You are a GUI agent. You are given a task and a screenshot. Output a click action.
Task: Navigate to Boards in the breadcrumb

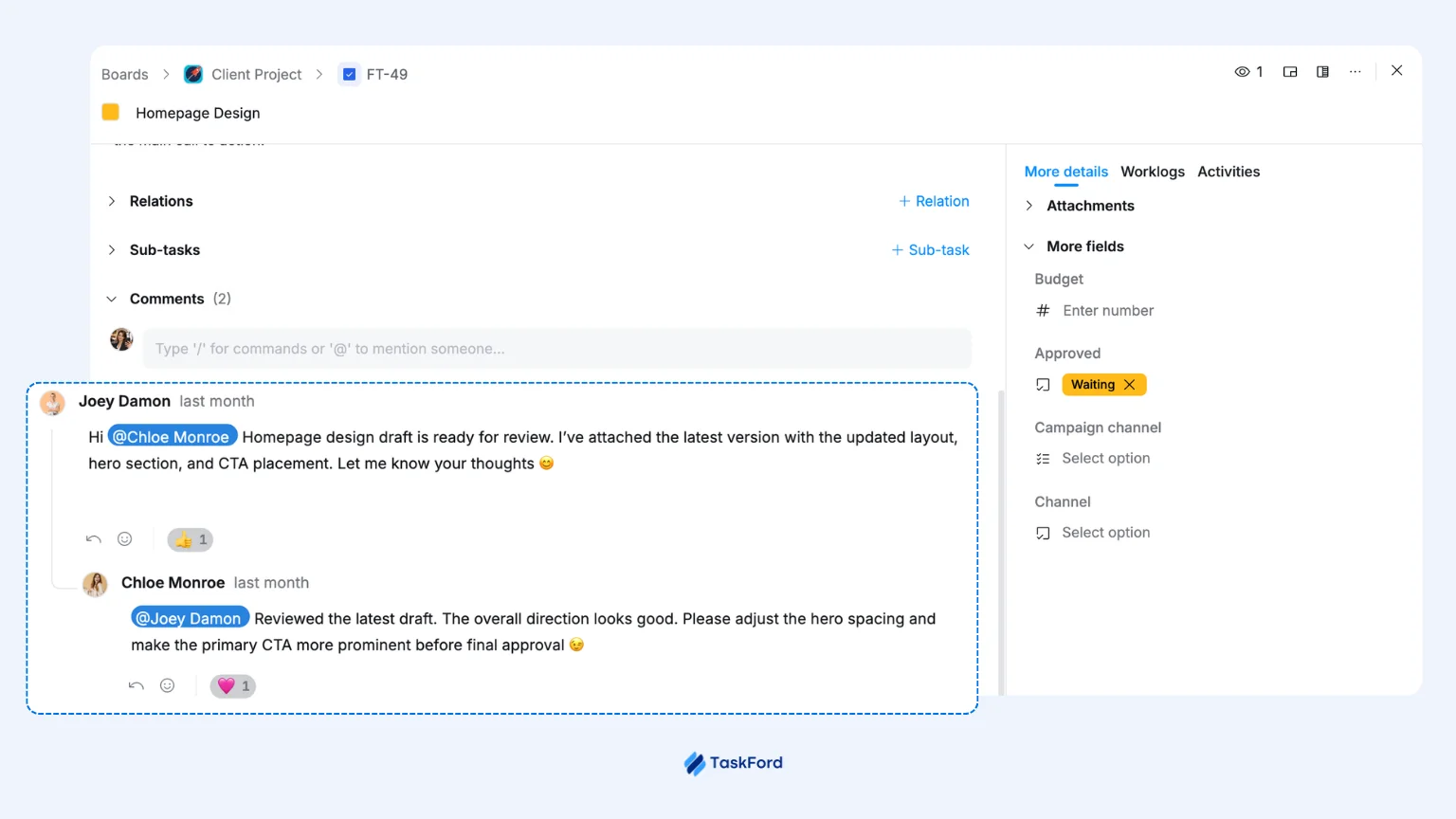point(125,74)
